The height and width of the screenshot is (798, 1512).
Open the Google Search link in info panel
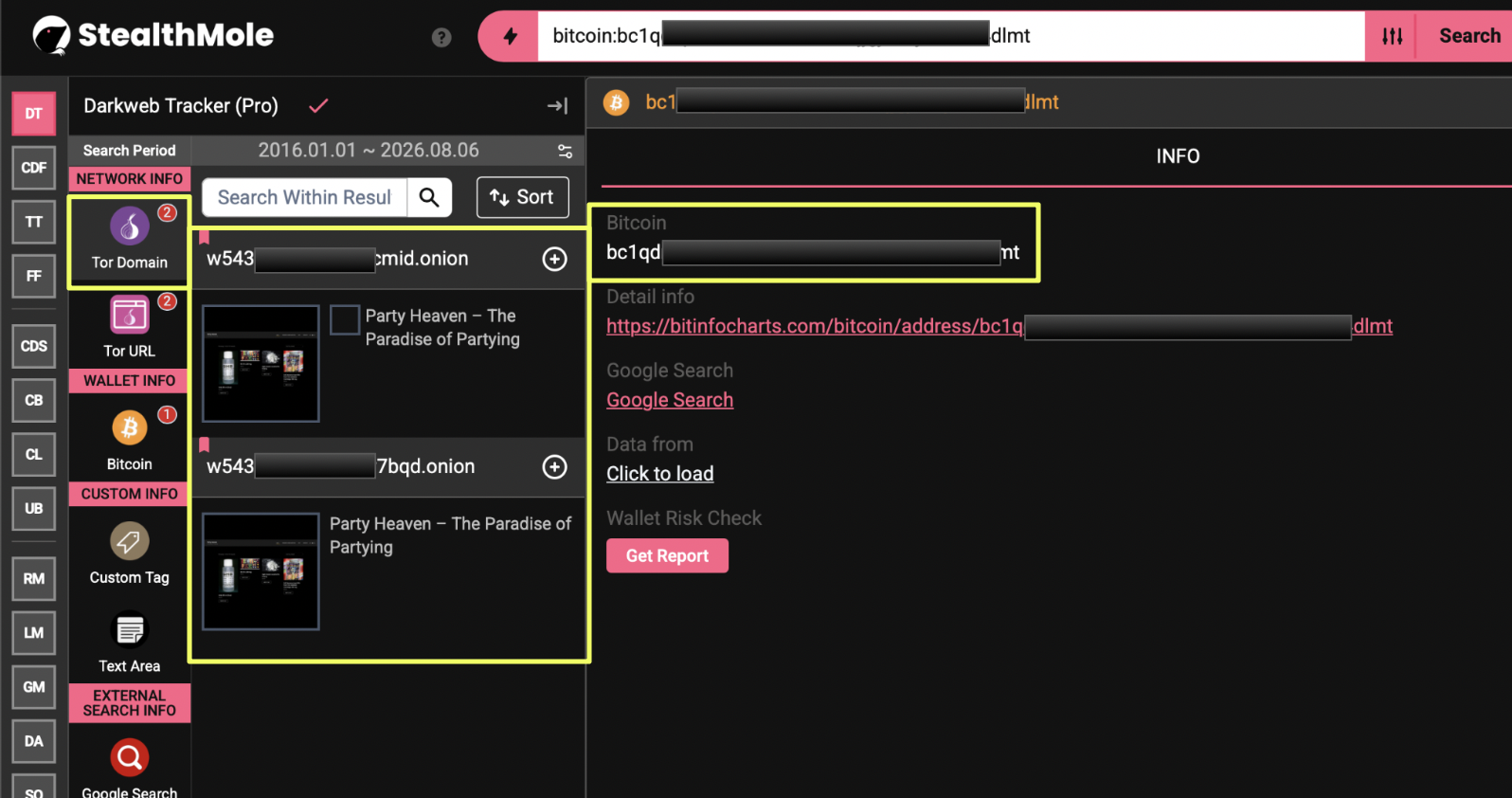pos(670,400)
